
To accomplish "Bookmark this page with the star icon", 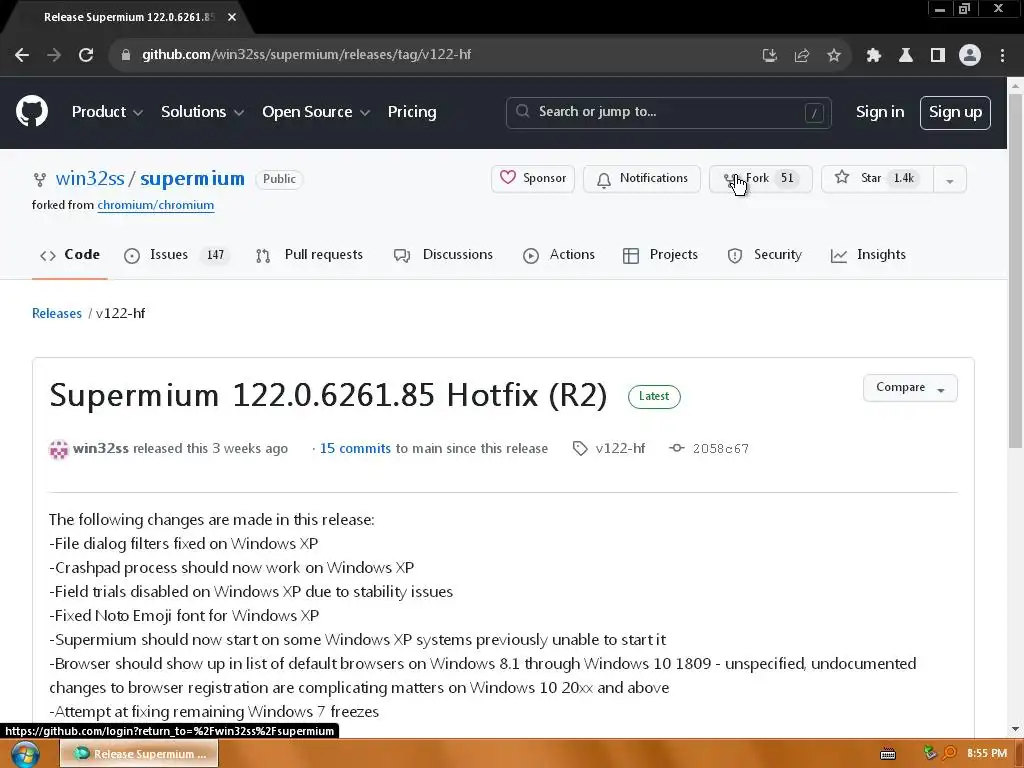I will 834,55.
